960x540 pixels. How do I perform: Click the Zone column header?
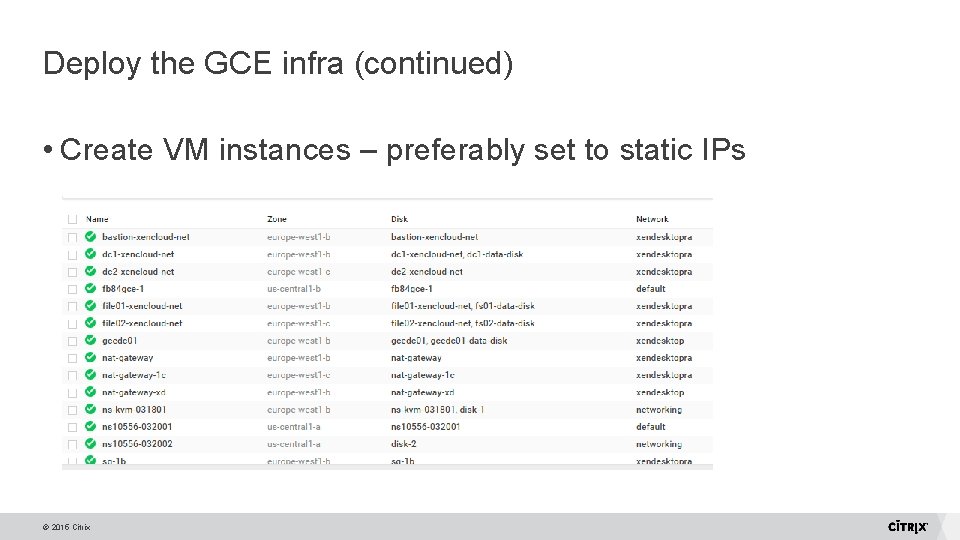click(277, 219)
